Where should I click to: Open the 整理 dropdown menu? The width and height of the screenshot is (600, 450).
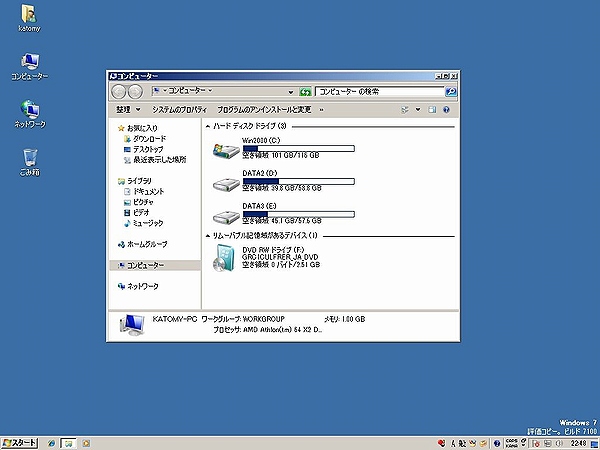pyautogui.click(x=129, y=110)
